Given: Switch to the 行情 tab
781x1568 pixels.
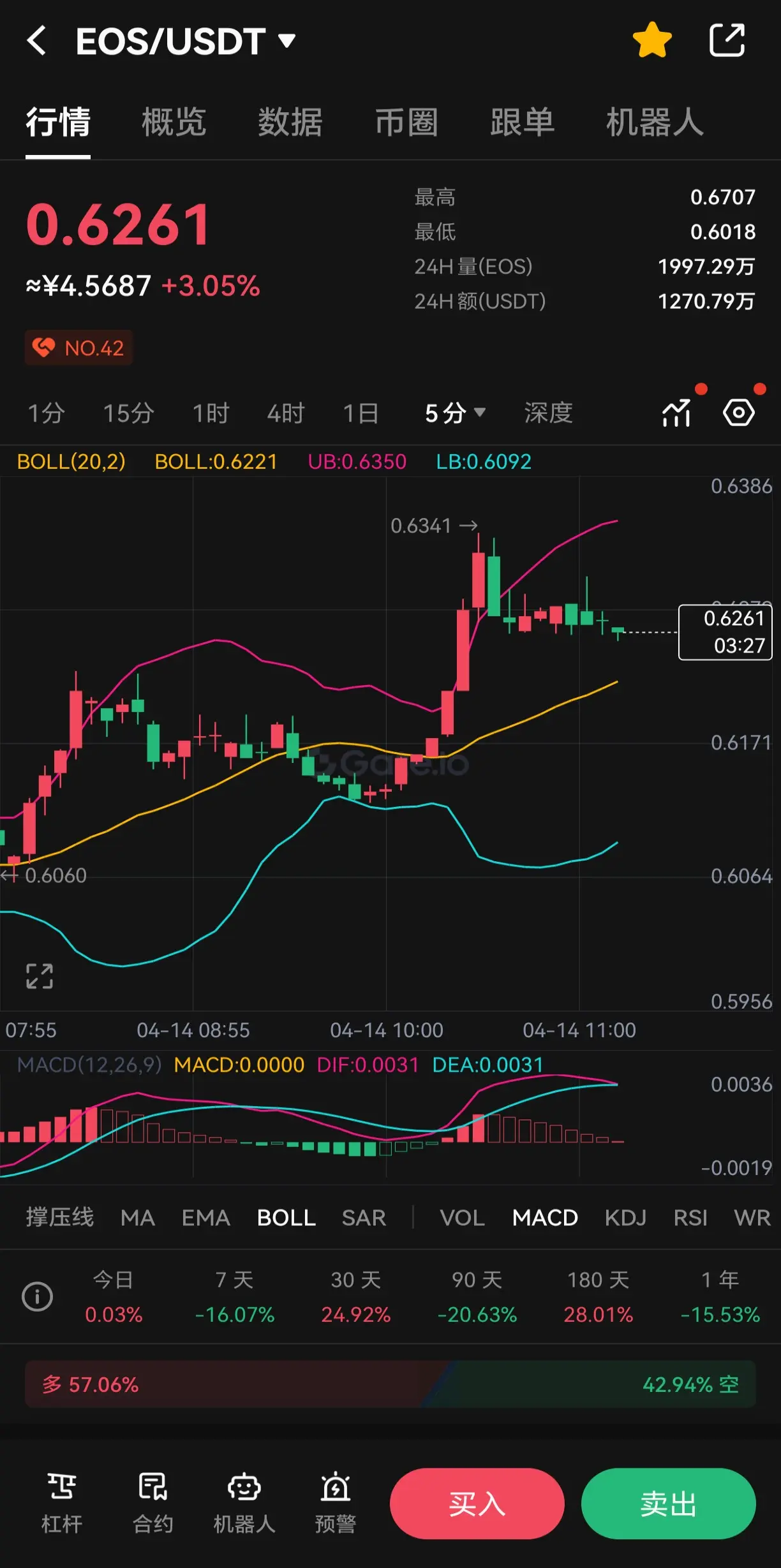Looking at the screenshot, I should tap(58, 122).
